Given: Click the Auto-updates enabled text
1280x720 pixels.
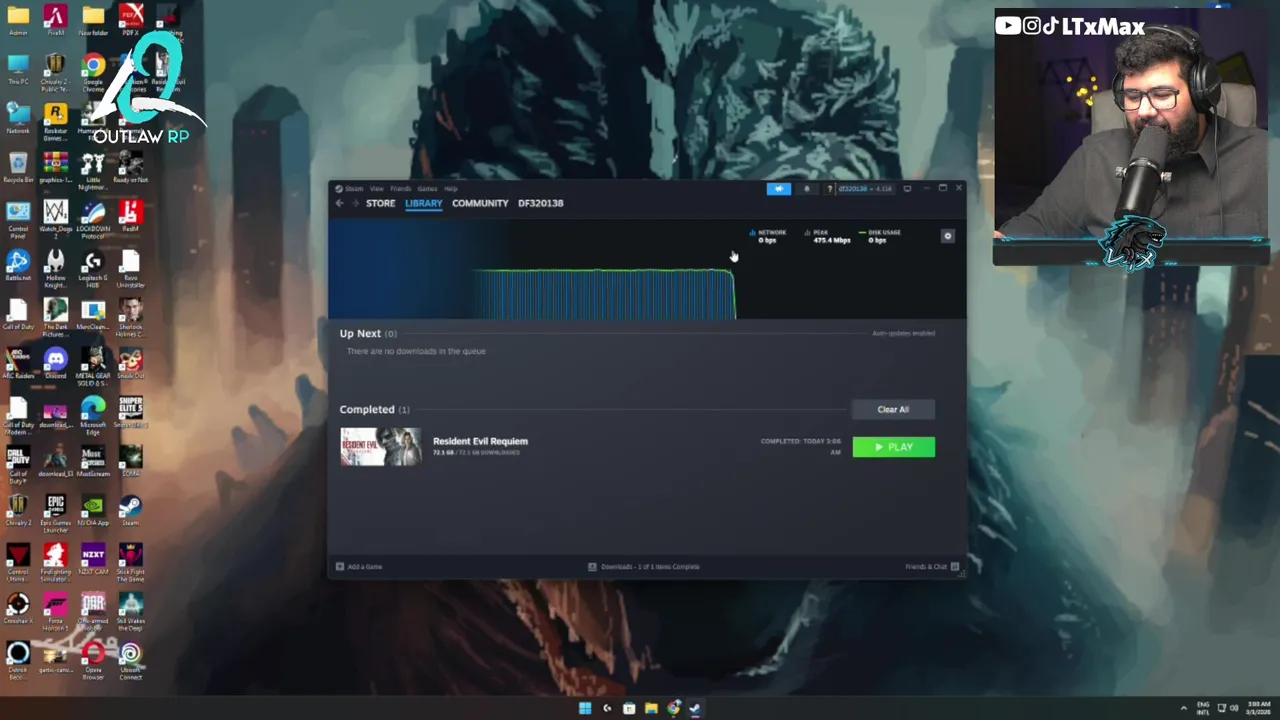Looking at the screenshot, I should coord(903,333).
